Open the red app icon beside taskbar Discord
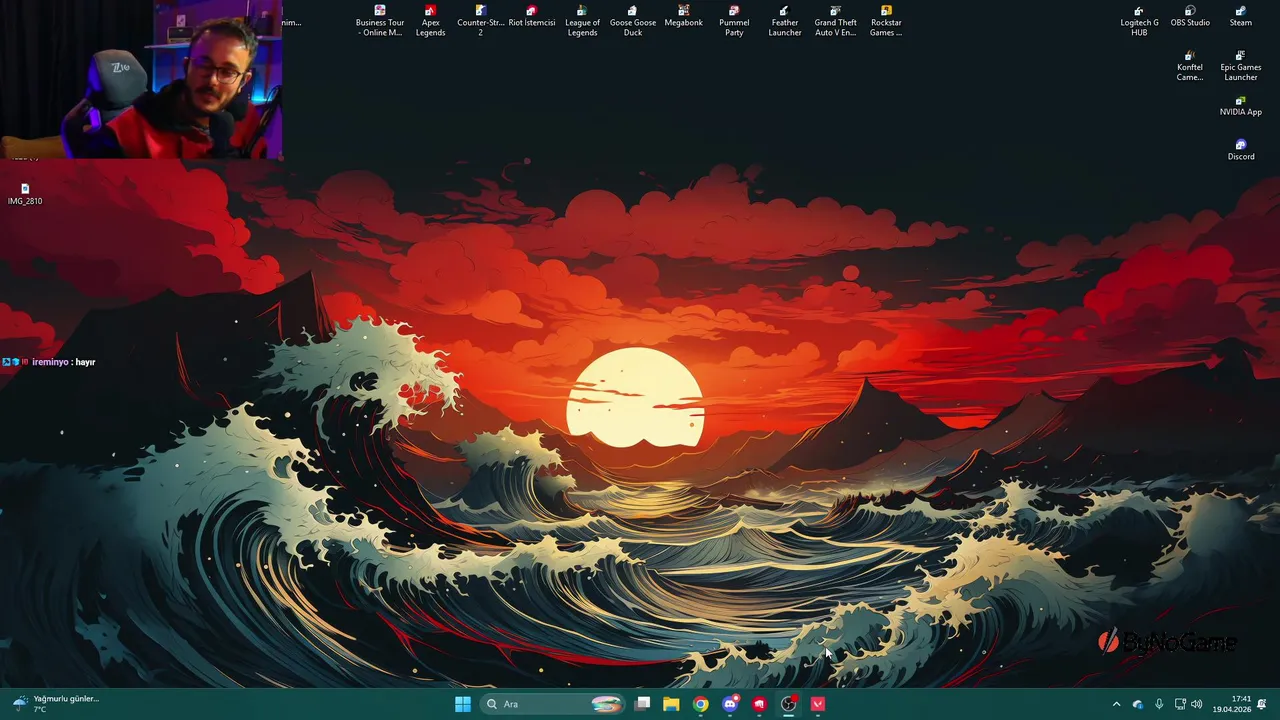The height and width of the screenshot is (720, 1280). 760,704
